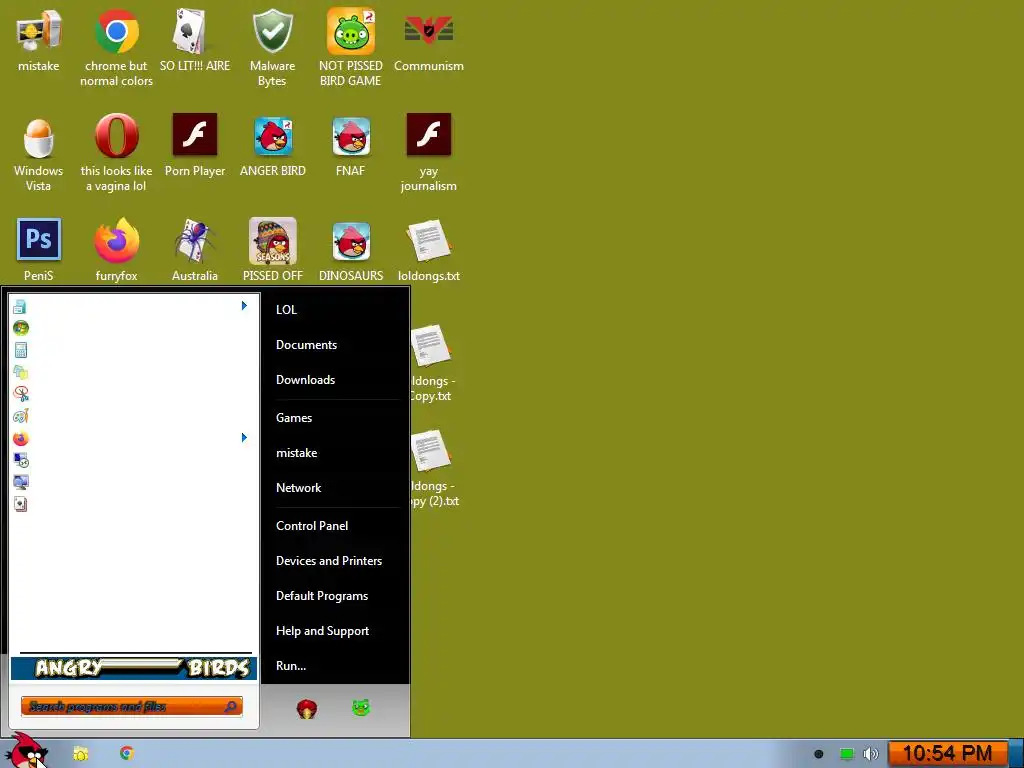Click the black dot tray icon

pos(818,754)
